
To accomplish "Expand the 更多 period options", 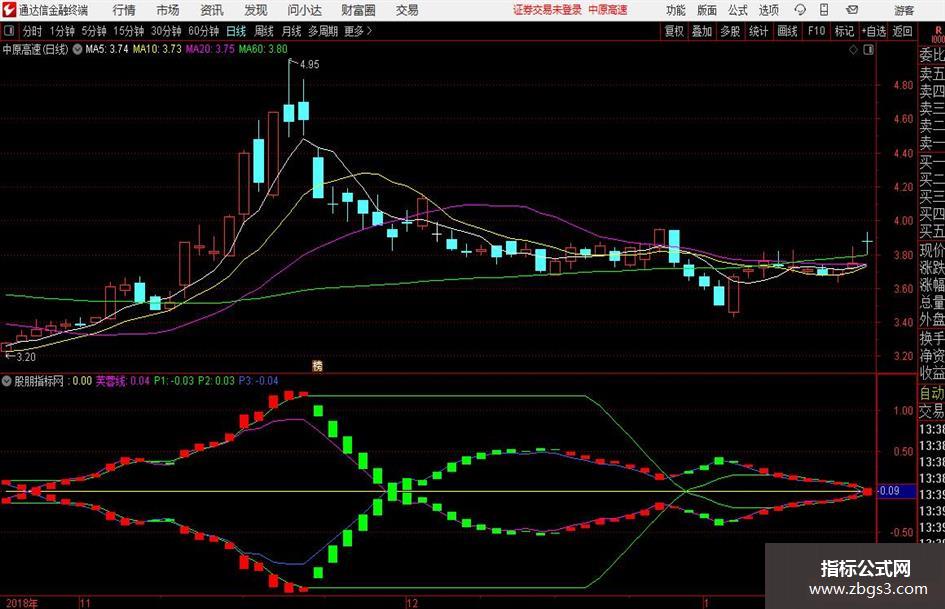I will coord(358,31).
